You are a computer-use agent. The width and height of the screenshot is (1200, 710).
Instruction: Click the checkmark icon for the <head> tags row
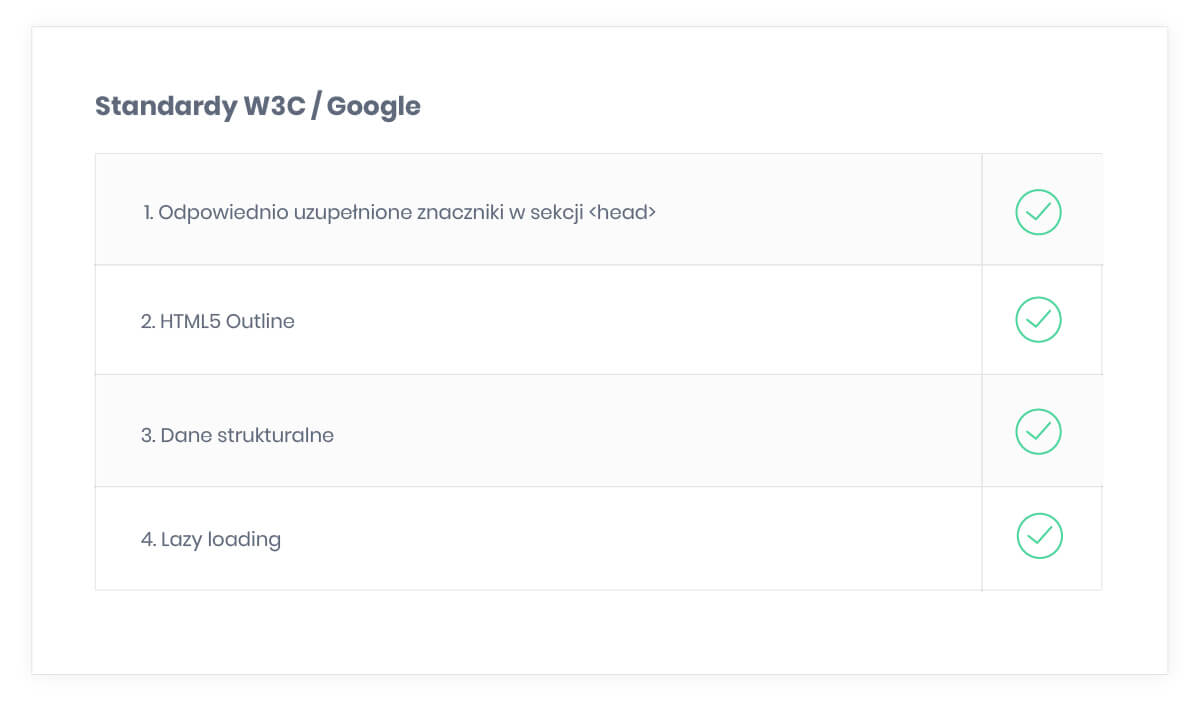coord(1038,212)
